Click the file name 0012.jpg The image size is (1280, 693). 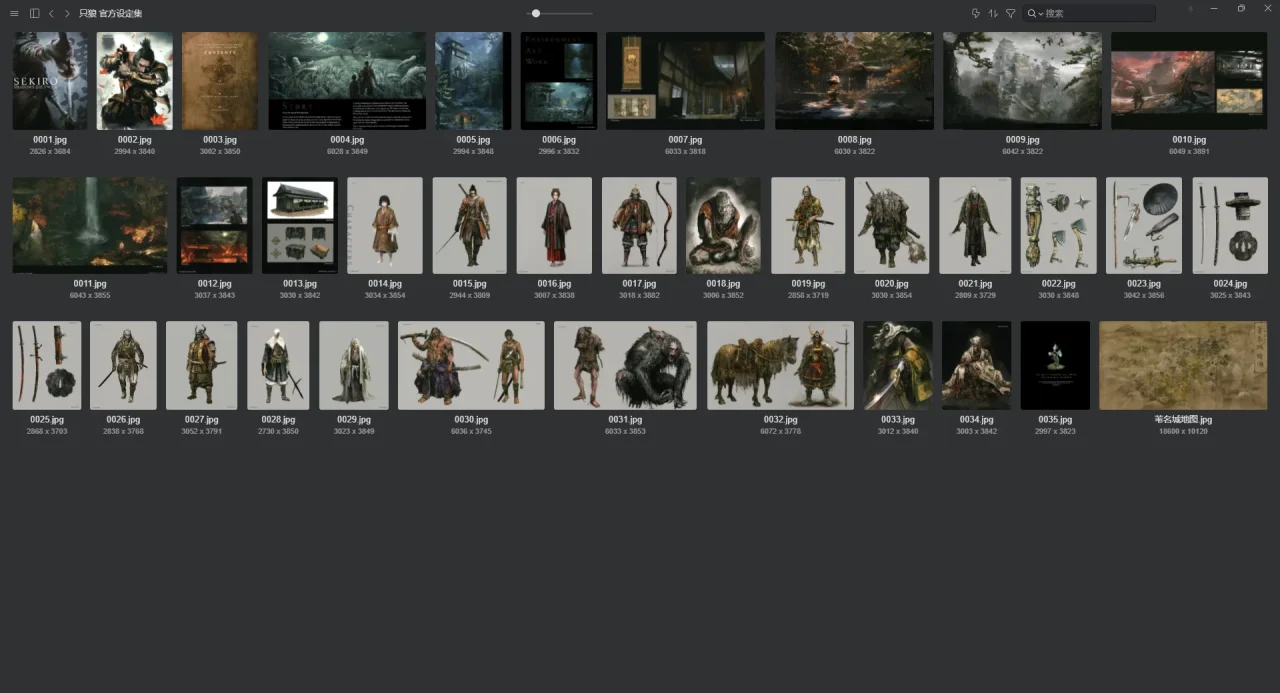coord(215,284)
